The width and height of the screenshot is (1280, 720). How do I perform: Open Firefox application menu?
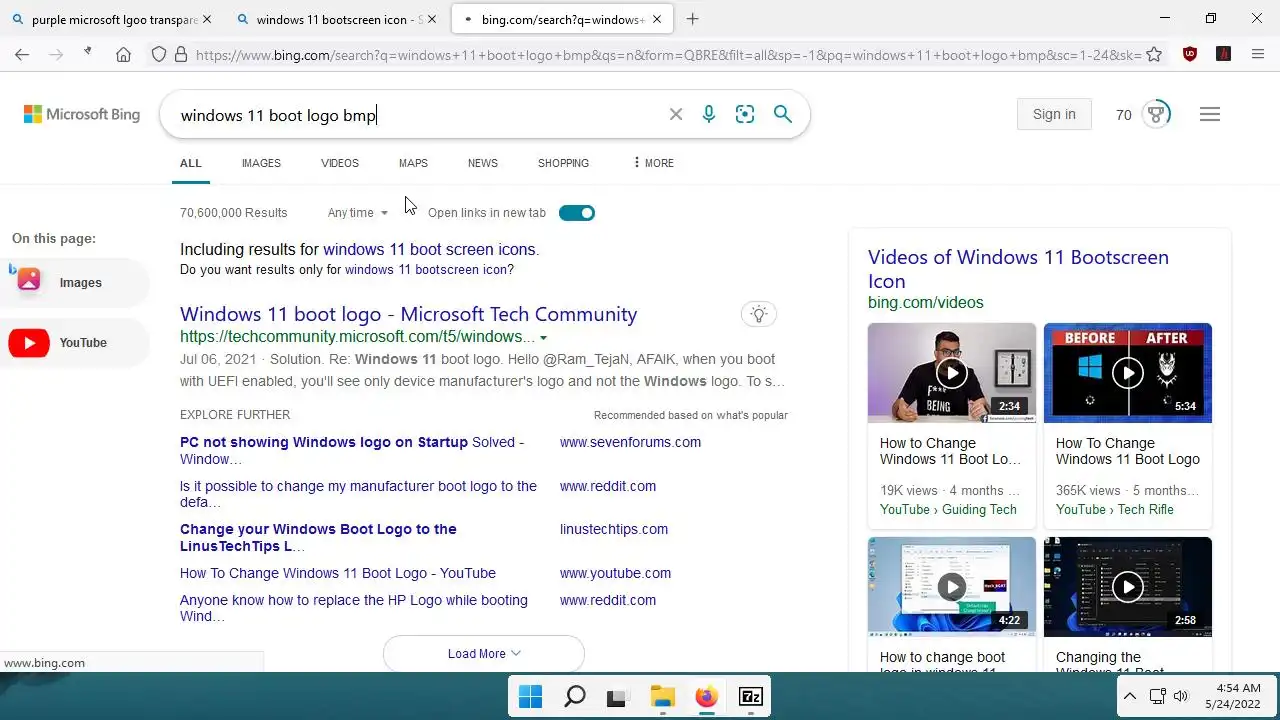coord(1258,55)
